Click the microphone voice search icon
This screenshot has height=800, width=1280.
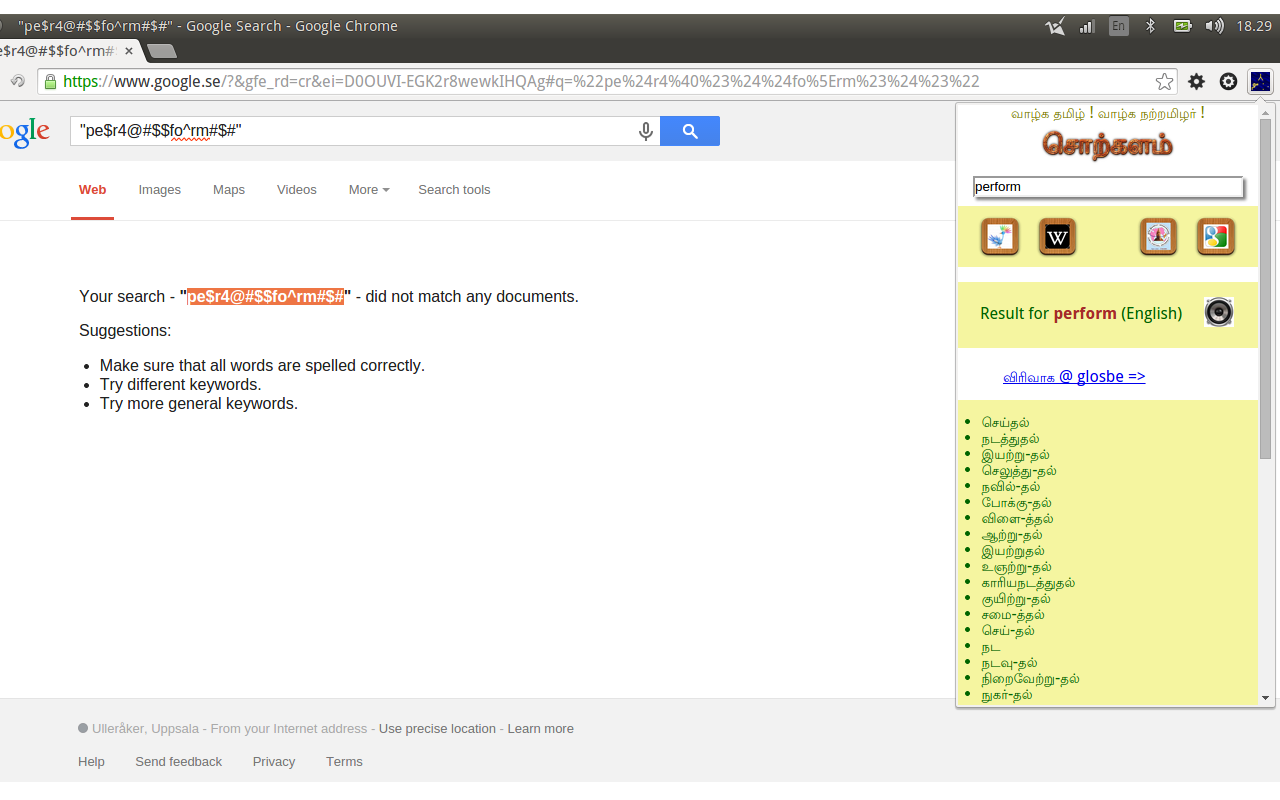click(646, 131)
